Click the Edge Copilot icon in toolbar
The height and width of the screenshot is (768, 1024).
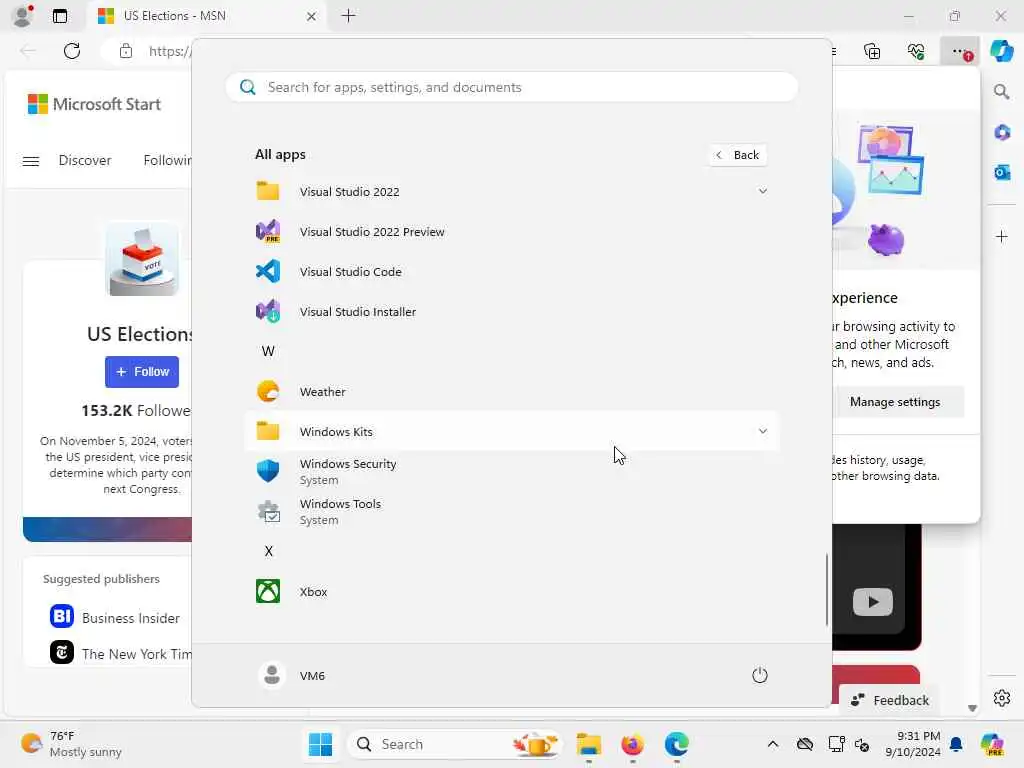pyautogui.click(x=1001, y=51)
